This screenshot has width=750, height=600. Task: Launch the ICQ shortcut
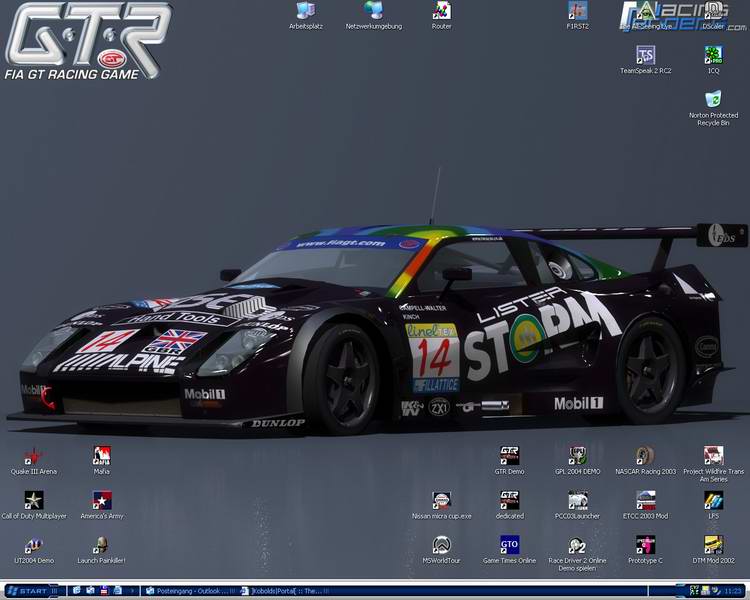tap(713, 60)
